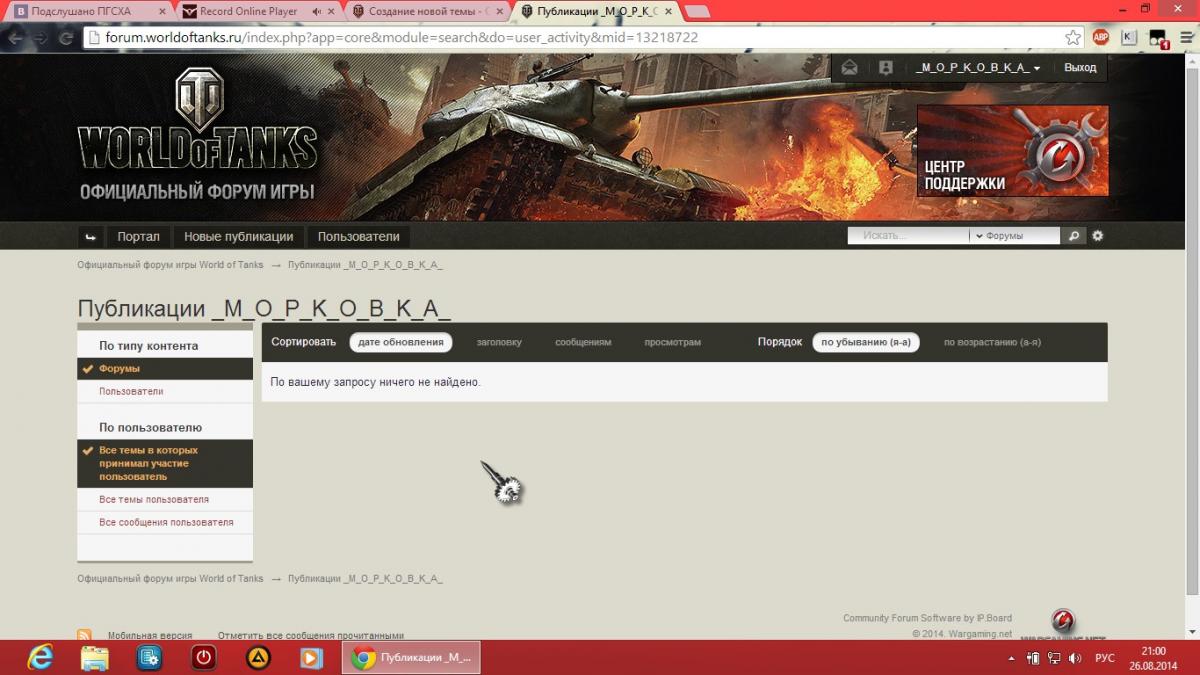Bookmark this page with the star icon
The height and width of the screenshot is (675, 1200).
pos(1073,37)
